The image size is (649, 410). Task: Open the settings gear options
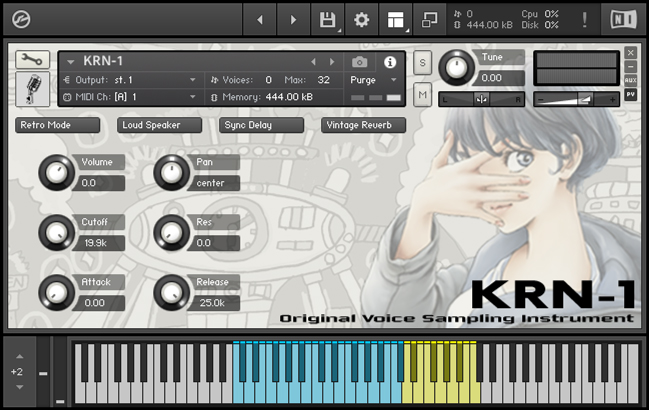[361, 19]
